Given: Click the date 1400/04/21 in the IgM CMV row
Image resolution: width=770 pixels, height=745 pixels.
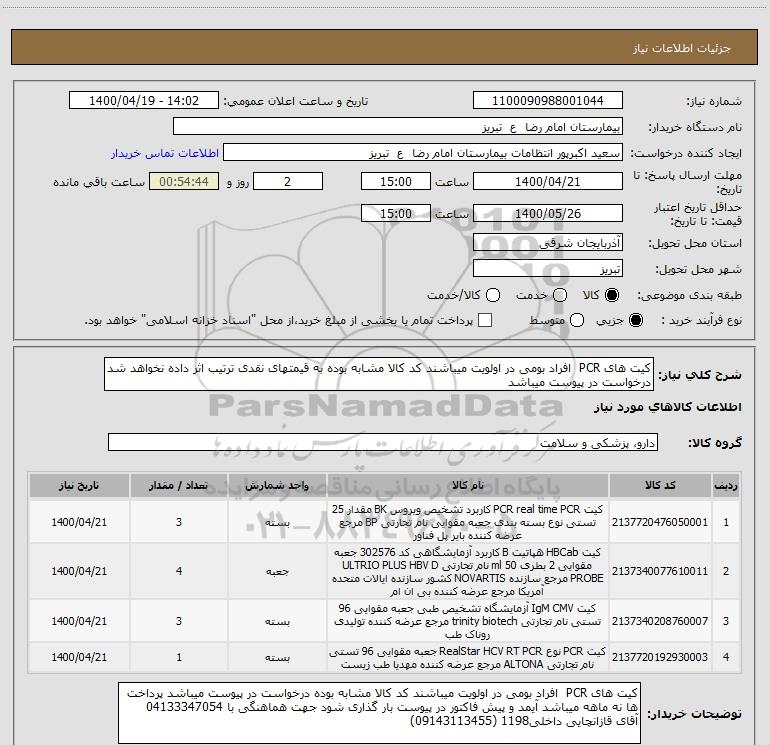Looking at the screenshot, I should tap(79, 621).
